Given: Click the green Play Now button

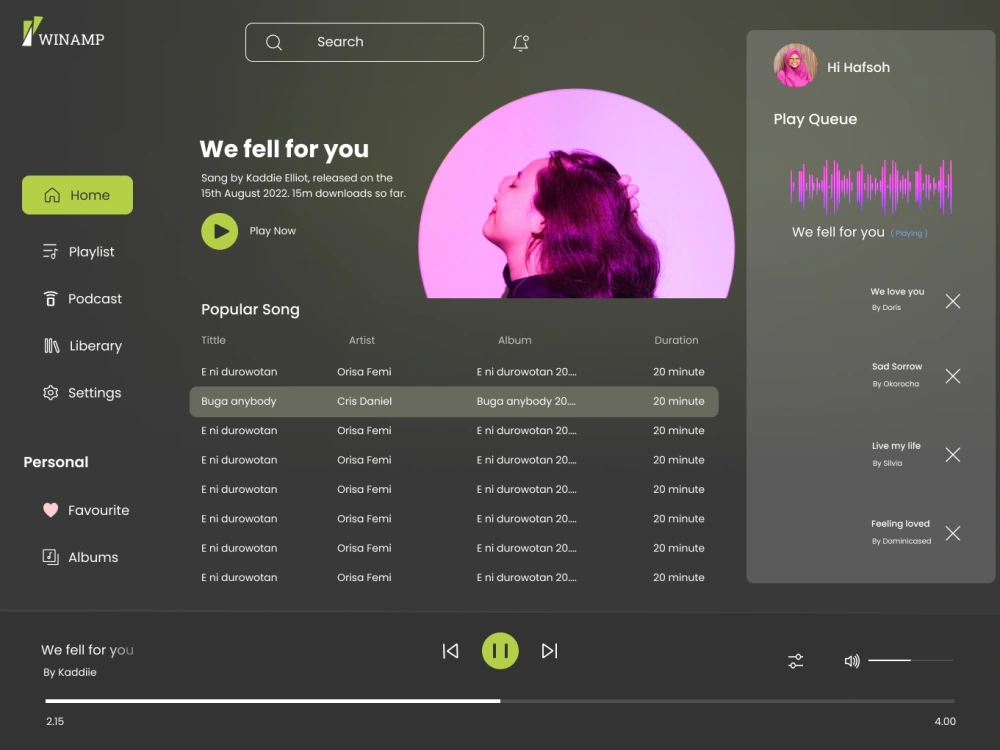Looking at the screenshot, I should coord(219,231).
